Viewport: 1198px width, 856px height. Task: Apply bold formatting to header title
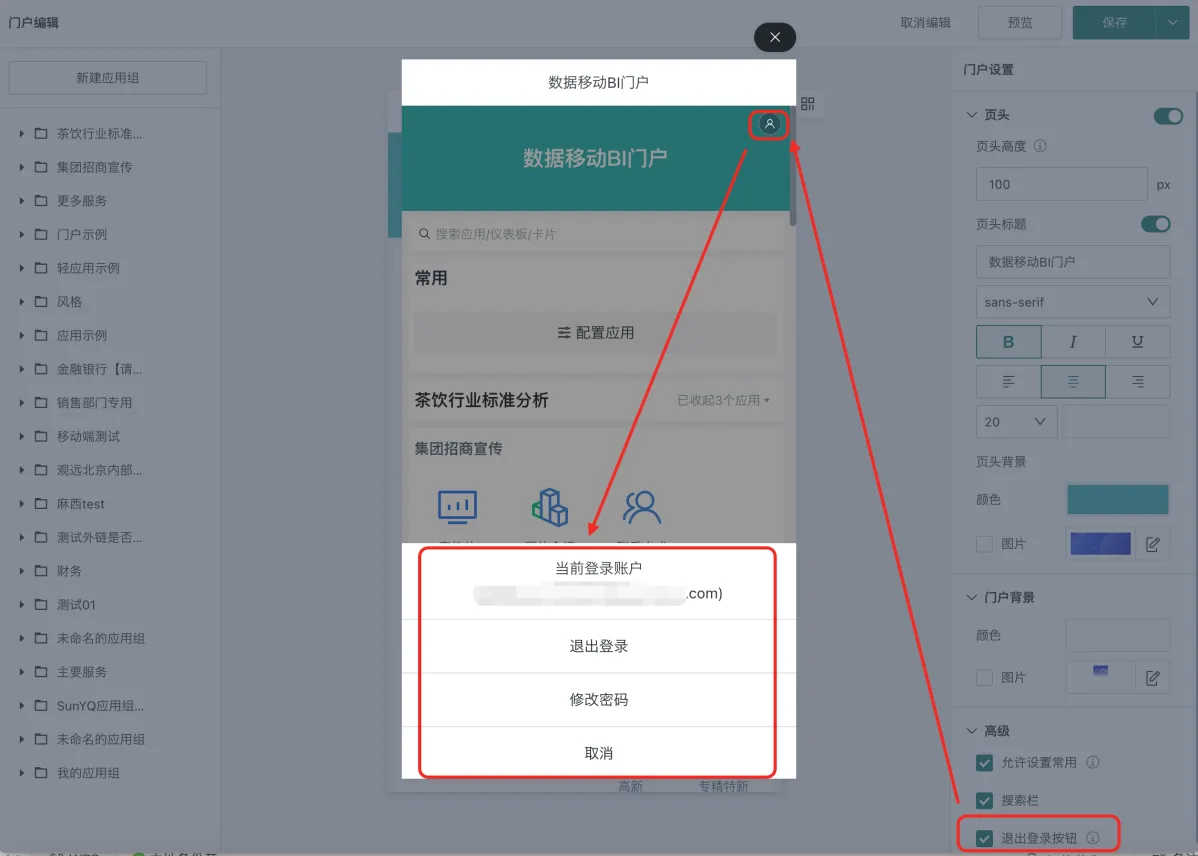tap(1008, 342)
